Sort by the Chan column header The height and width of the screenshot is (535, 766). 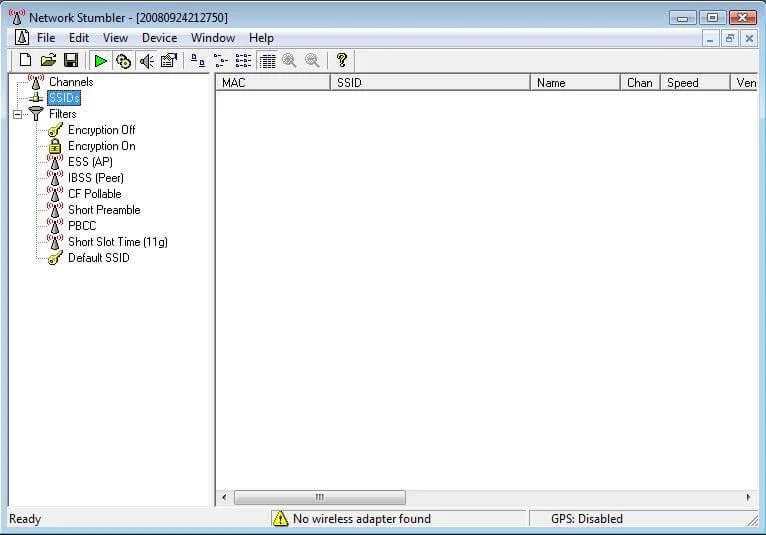(x=640, y=83)
